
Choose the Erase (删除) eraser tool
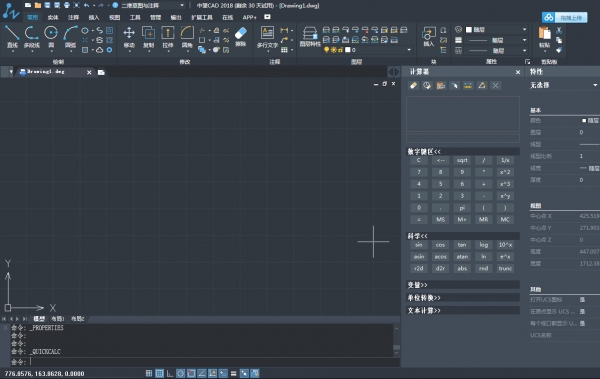240,36
